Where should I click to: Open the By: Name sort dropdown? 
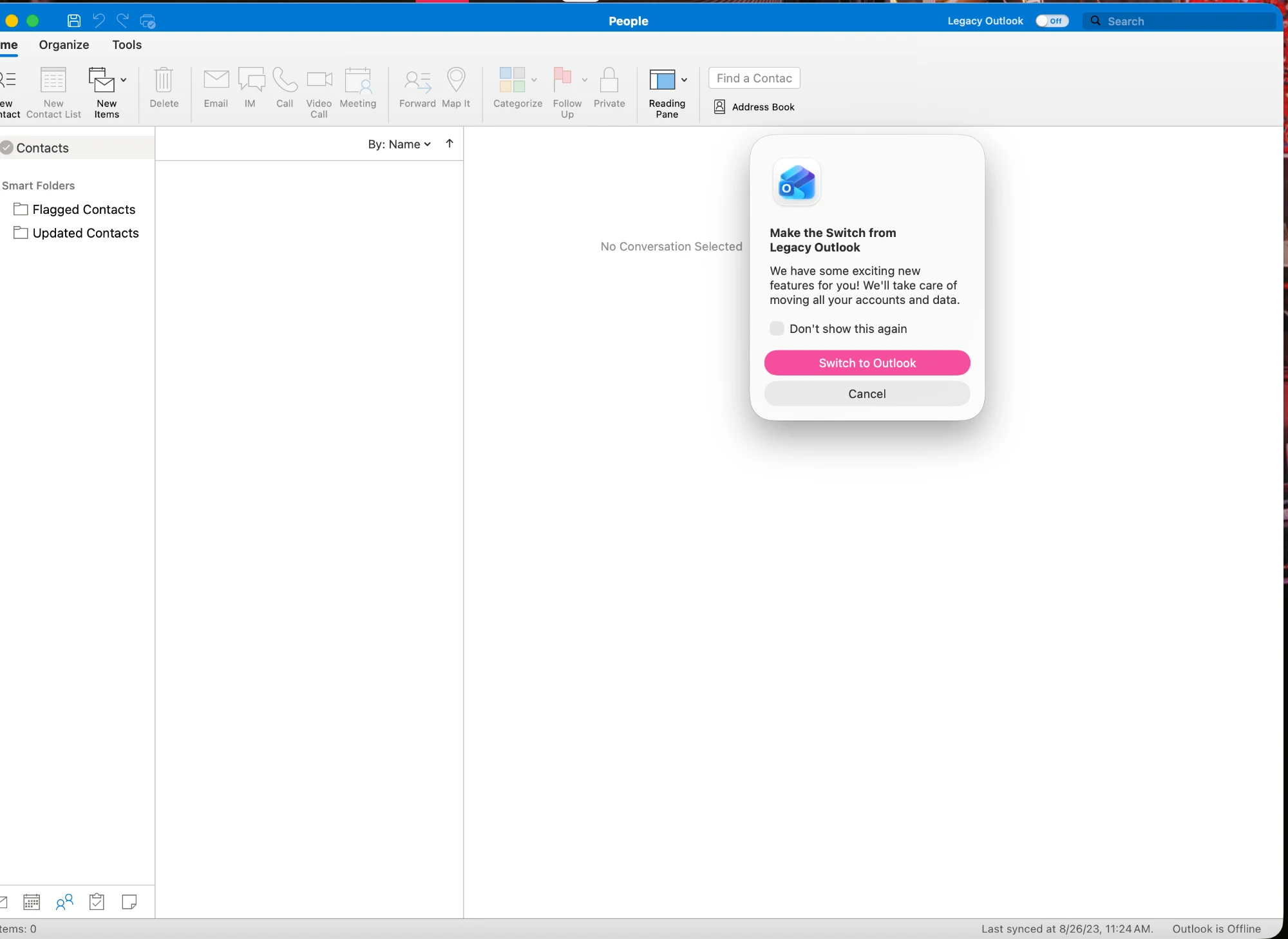click(x=399, y=144)
